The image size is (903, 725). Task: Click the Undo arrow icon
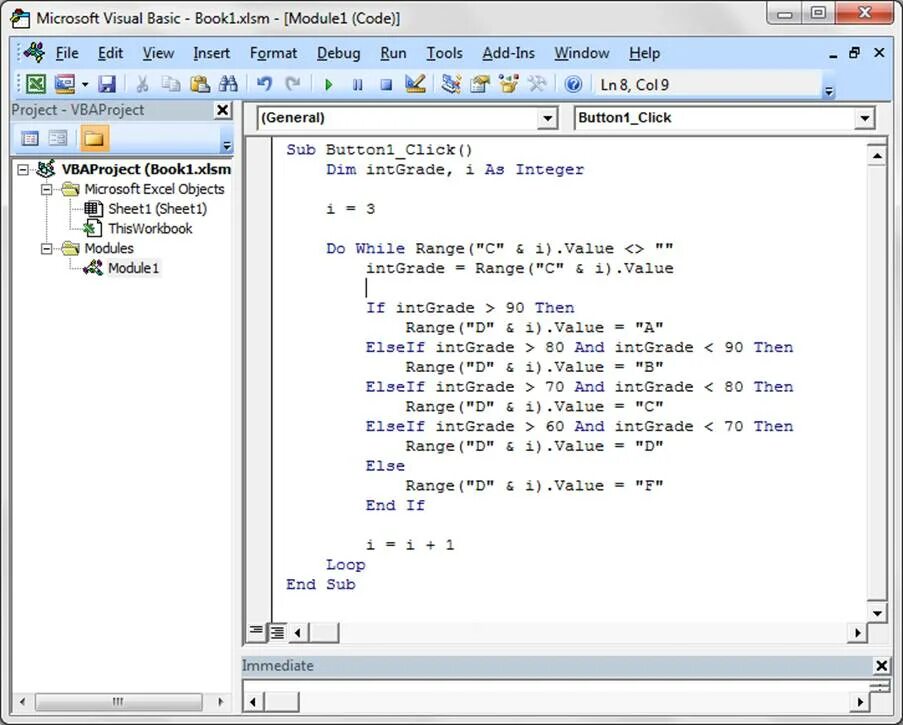pos(264,84)
